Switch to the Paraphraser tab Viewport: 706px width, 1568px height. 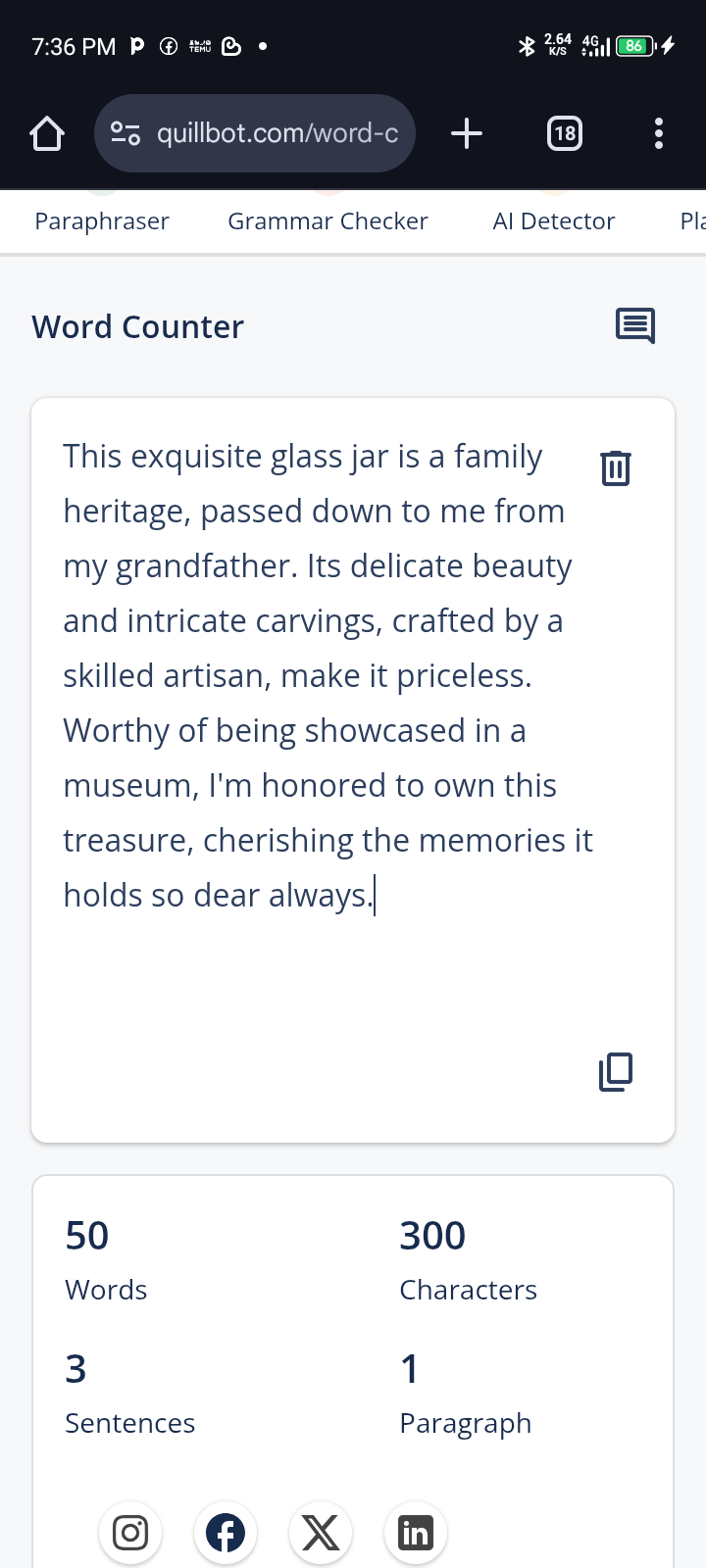pyautogui.click(x=102, y=221)
